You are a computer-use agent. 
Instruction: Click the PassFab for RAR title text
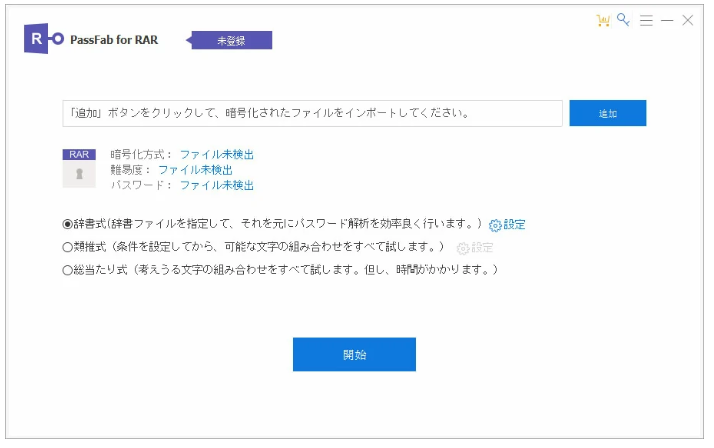[x=114, y=40]
